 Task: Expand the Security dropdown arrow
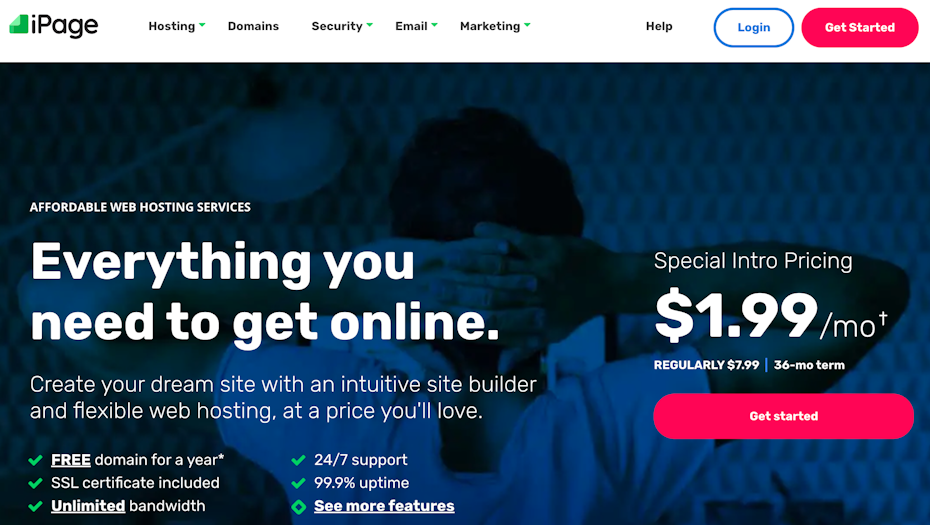(370, 25)
